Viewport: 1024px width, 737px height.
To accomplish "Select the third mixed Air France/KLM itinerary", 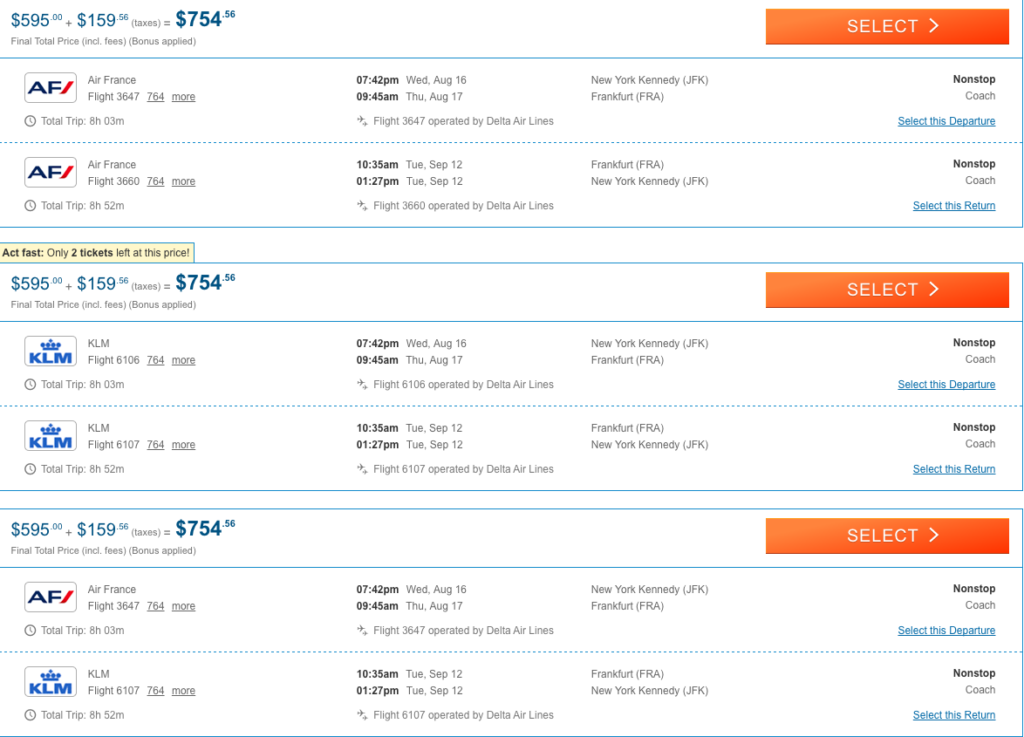I will tap(887, 536).
